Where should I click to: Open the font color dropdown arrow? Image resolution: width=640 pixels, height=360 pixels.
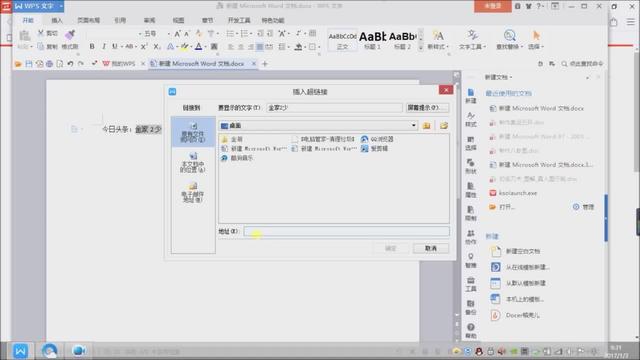coord(205,47)
